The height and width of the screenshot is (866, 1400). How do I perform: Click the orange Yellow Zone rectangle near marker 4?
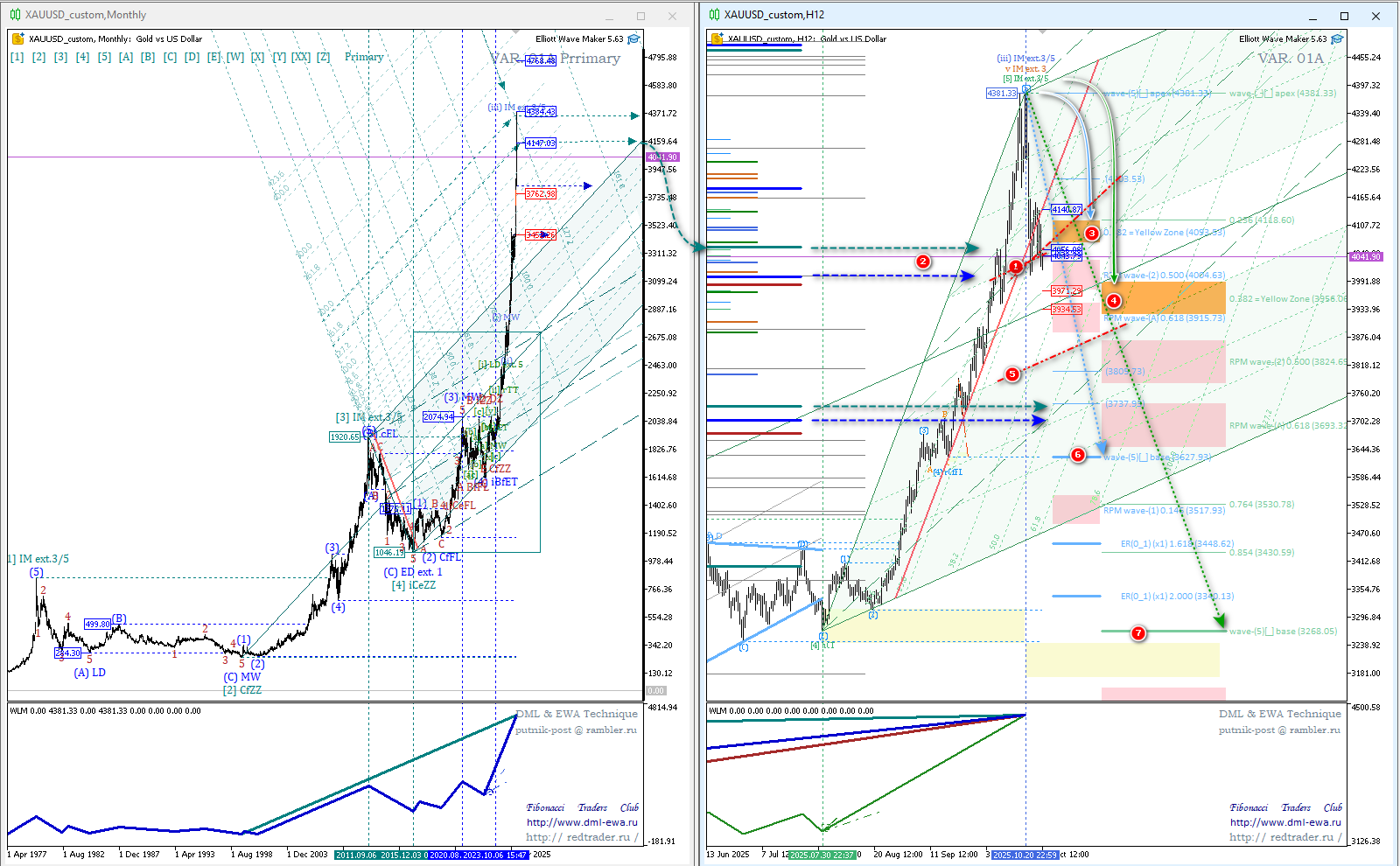1172,297
